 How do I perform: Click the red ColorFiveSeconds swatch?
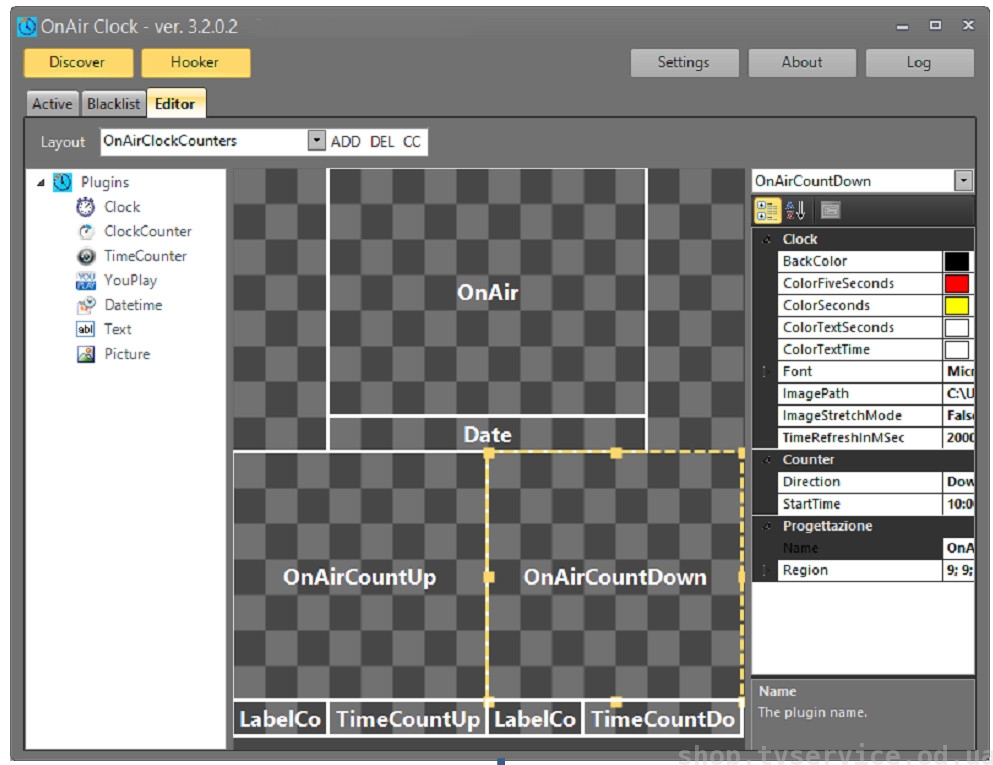(x=957, y=283)
